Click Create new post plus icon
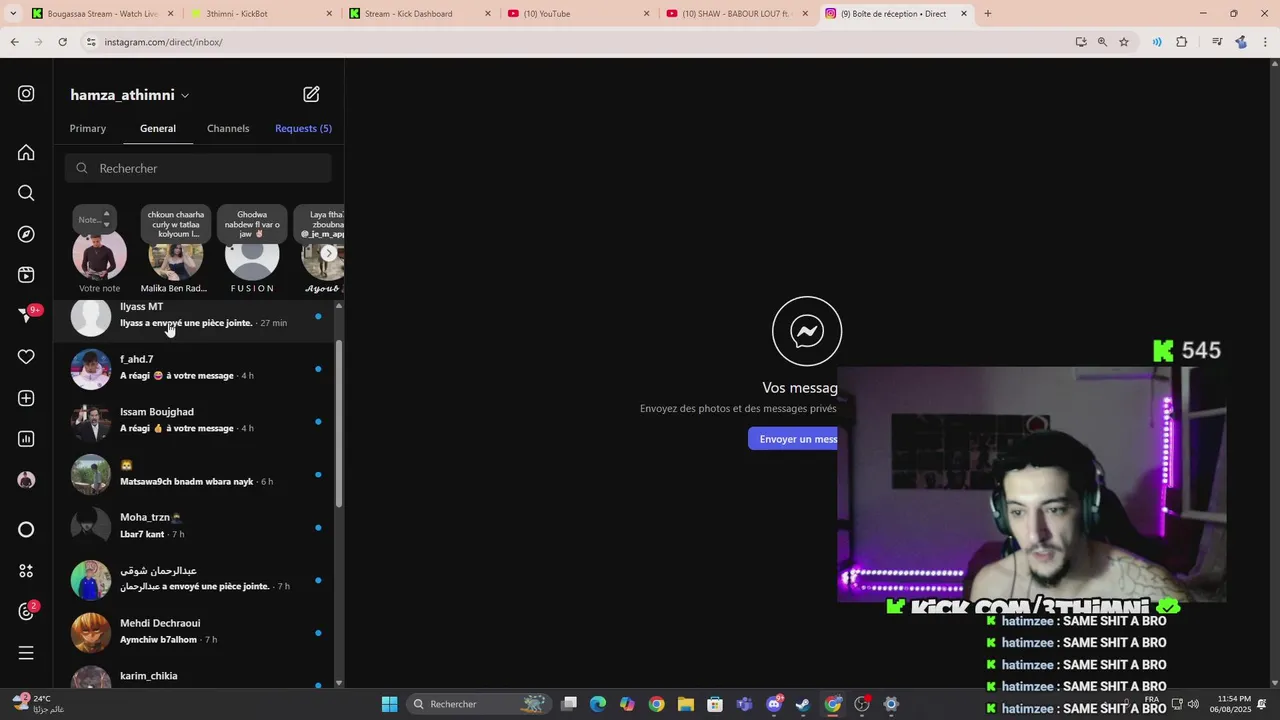Screen dimensions: 1280x720 (26, 398)
